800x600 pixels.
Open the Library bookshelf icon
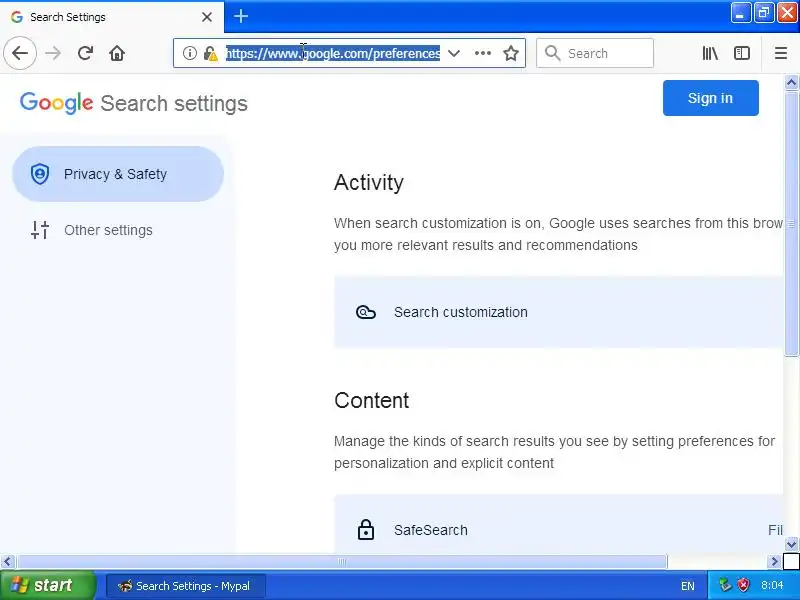pos(710,53)
